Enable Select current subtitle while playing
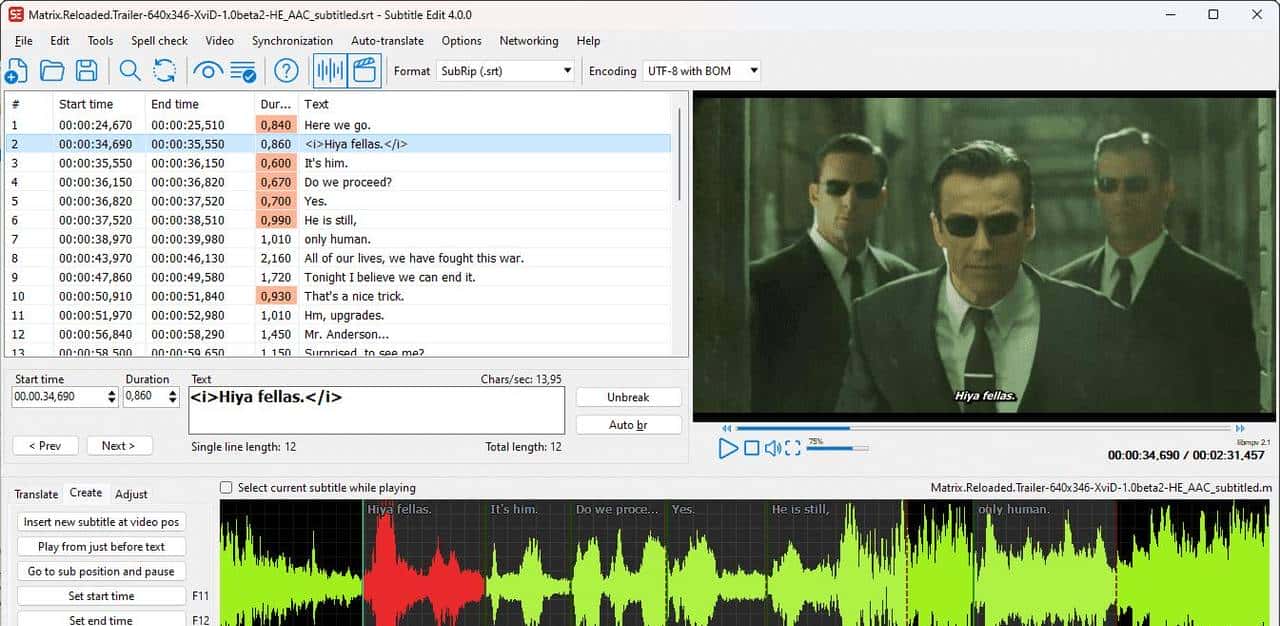 tap(227, 488)
